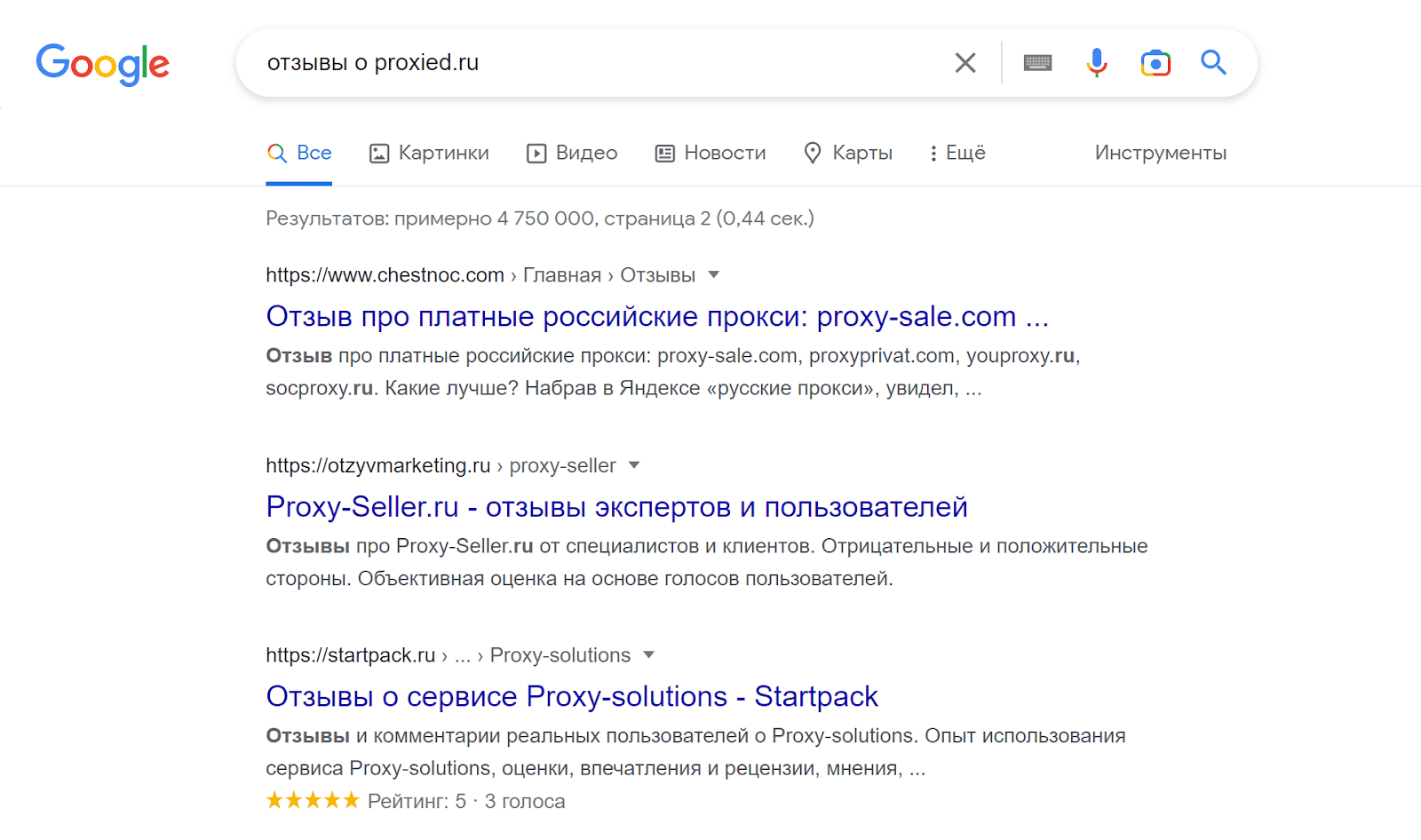Open result Отзывы о сервисе Proxy-solutions
1421x840 pixels.
pos(572,696)
